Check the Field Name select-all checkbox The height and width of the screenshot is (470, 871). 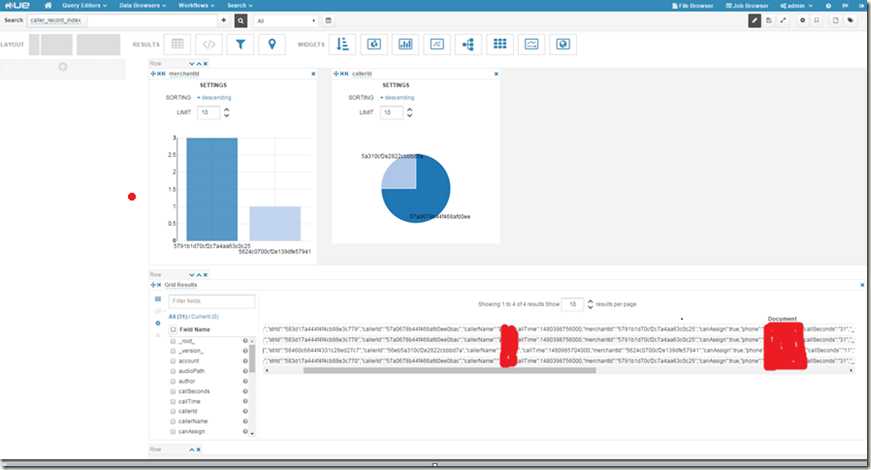(173, 329)
